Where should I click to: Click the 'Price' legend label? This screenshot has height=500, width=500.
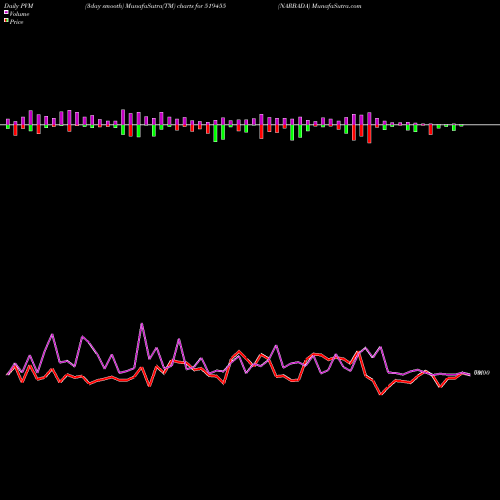(16, 22)
